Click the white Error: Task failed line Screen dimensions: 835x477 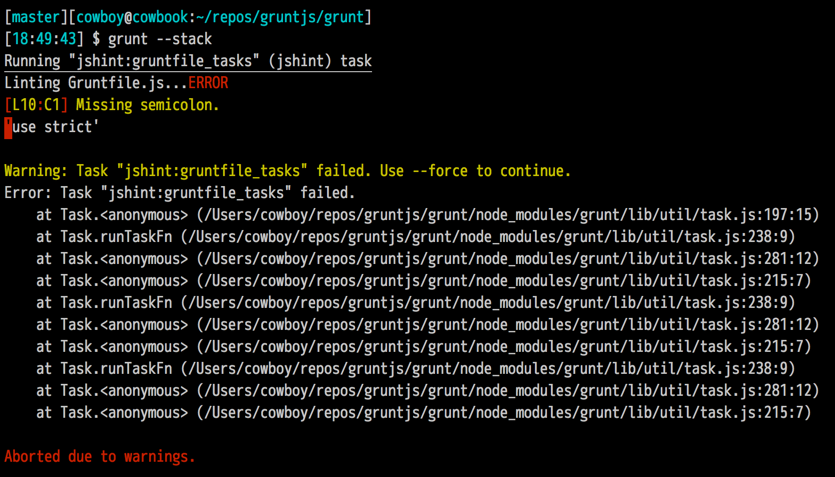tap(180, 192)
